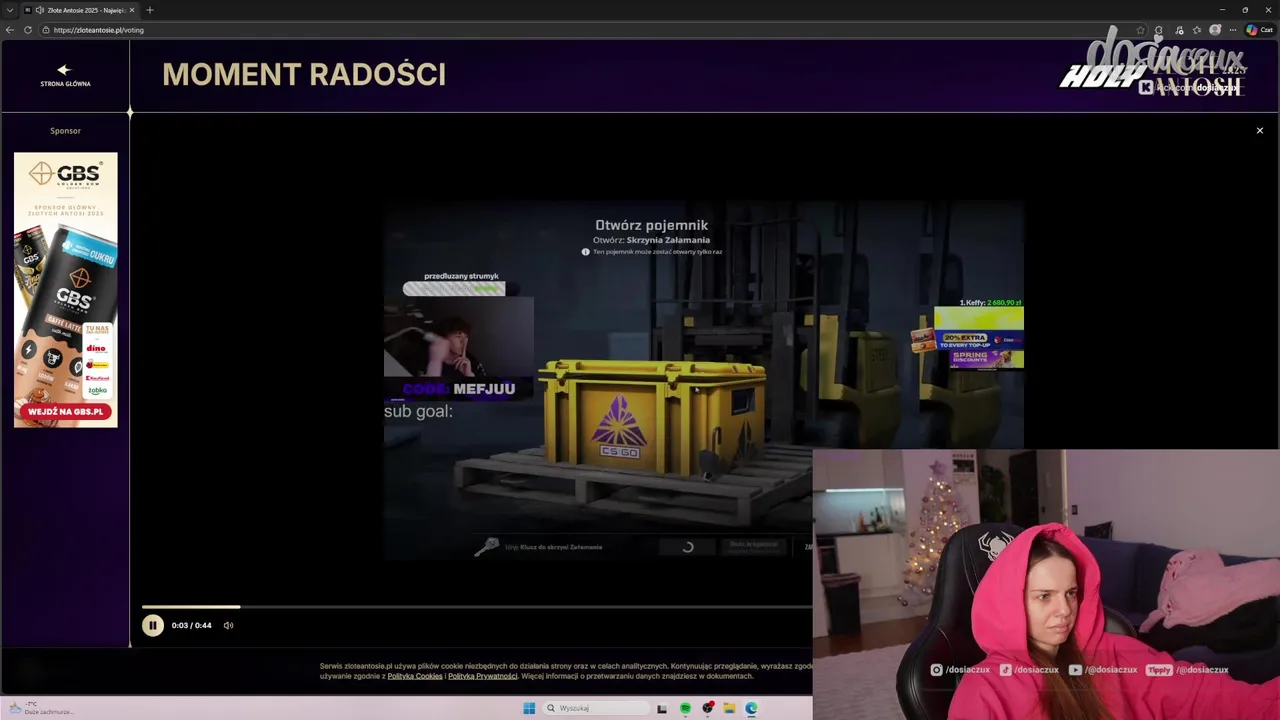Open the browser profile avatar

(x=1215, y=30)
